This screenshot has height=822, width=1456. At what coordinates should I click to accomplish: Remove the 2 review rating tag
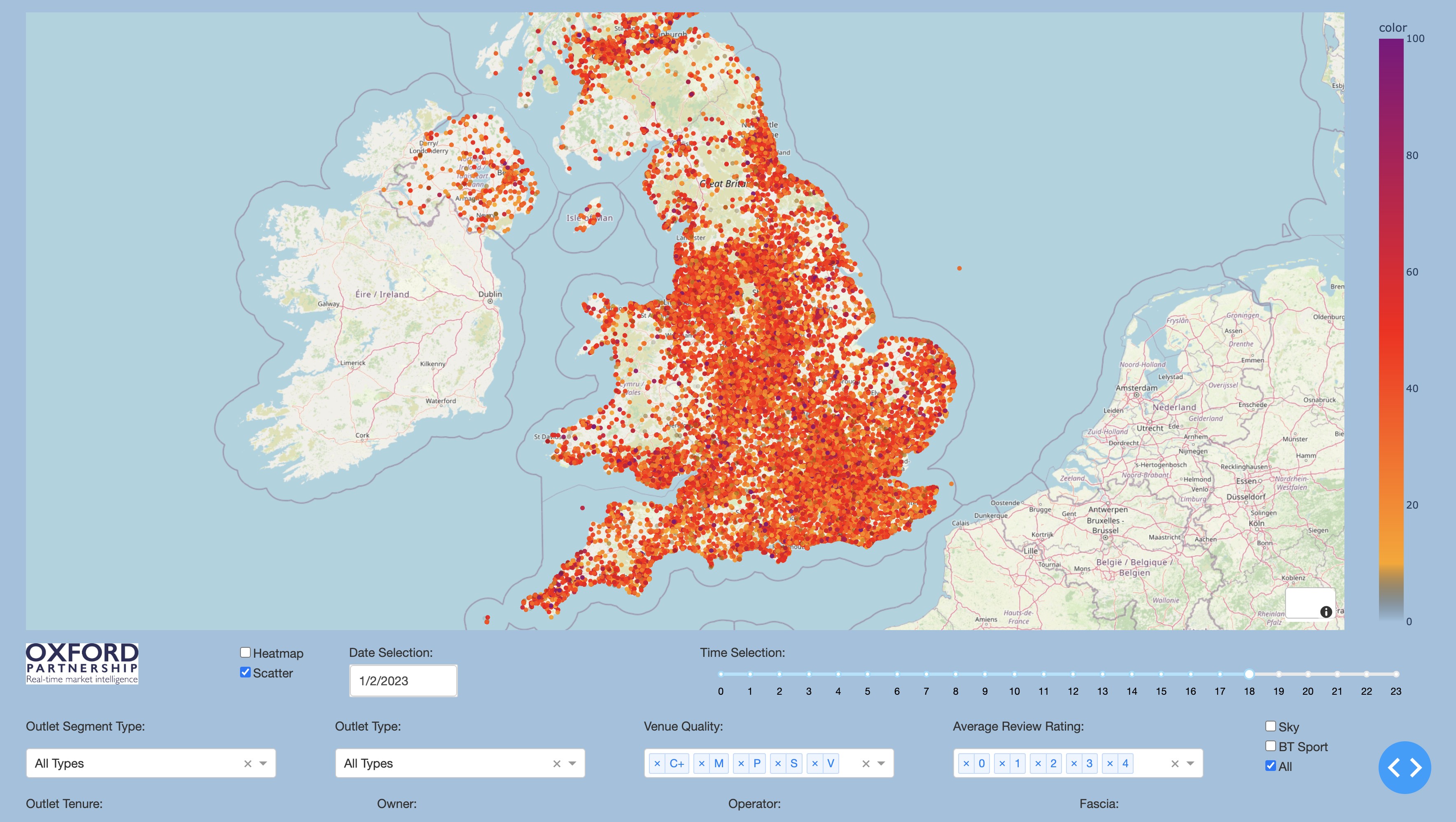(1038, 763)
